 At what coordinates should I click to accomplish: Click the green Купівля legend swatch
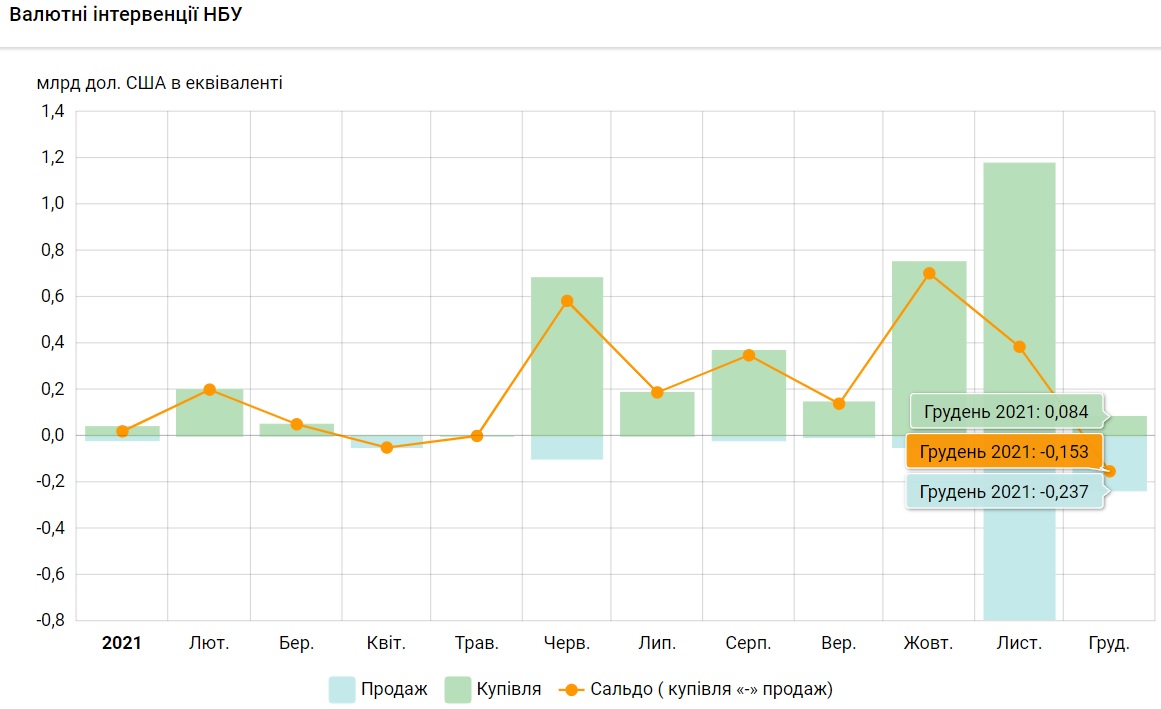458,689
